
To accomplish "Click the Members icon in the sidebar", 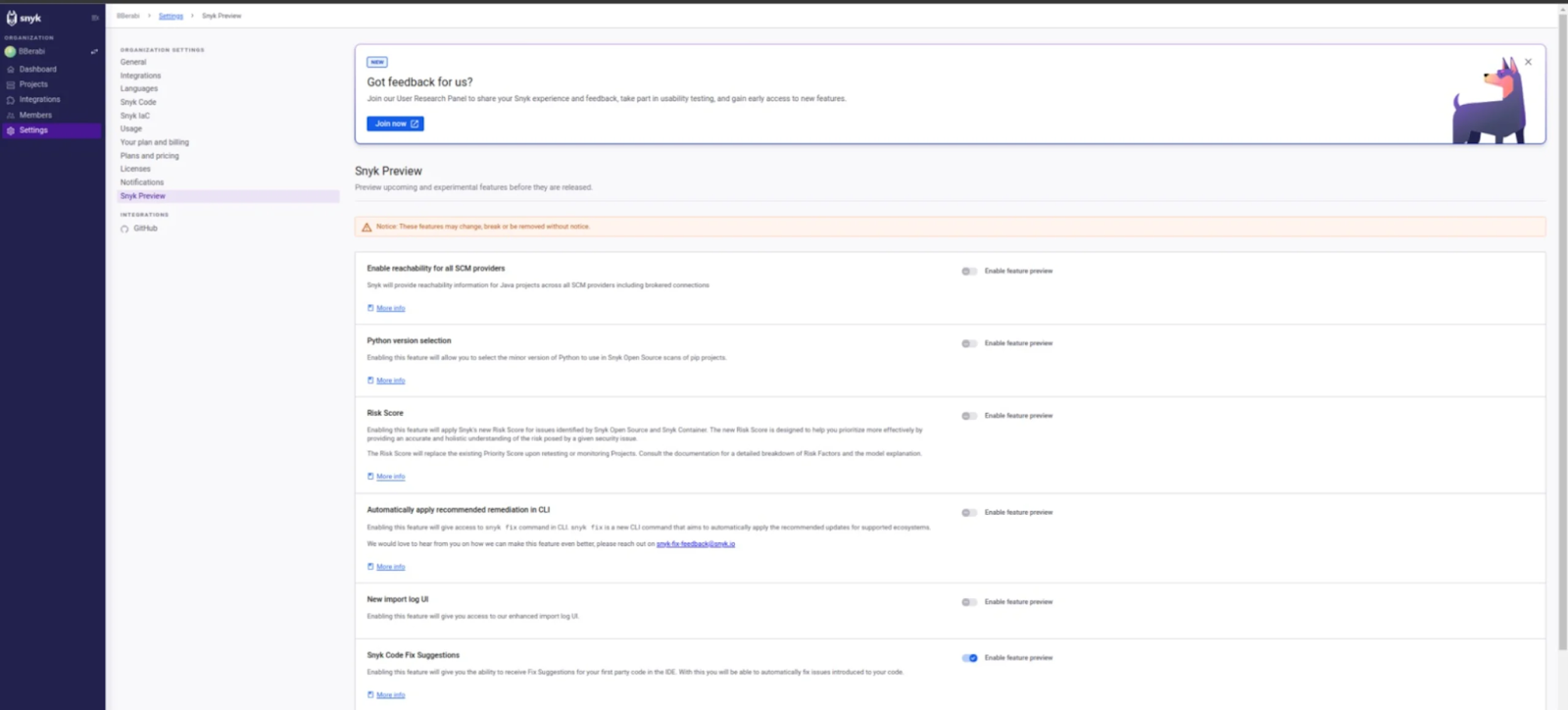I will (11, 116).
